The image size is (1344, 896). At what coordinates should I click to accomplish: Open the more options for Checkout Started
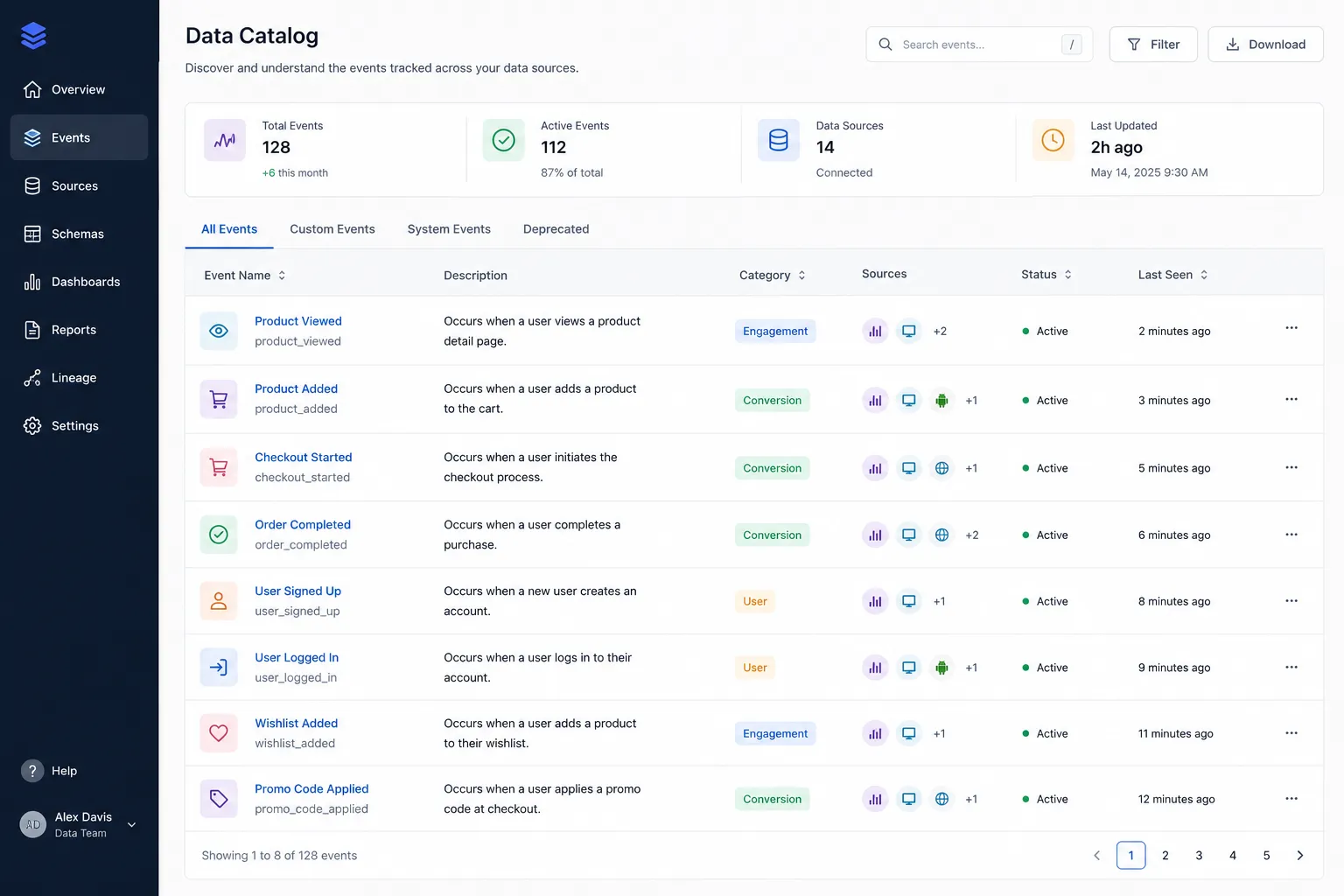point(1291,467)
